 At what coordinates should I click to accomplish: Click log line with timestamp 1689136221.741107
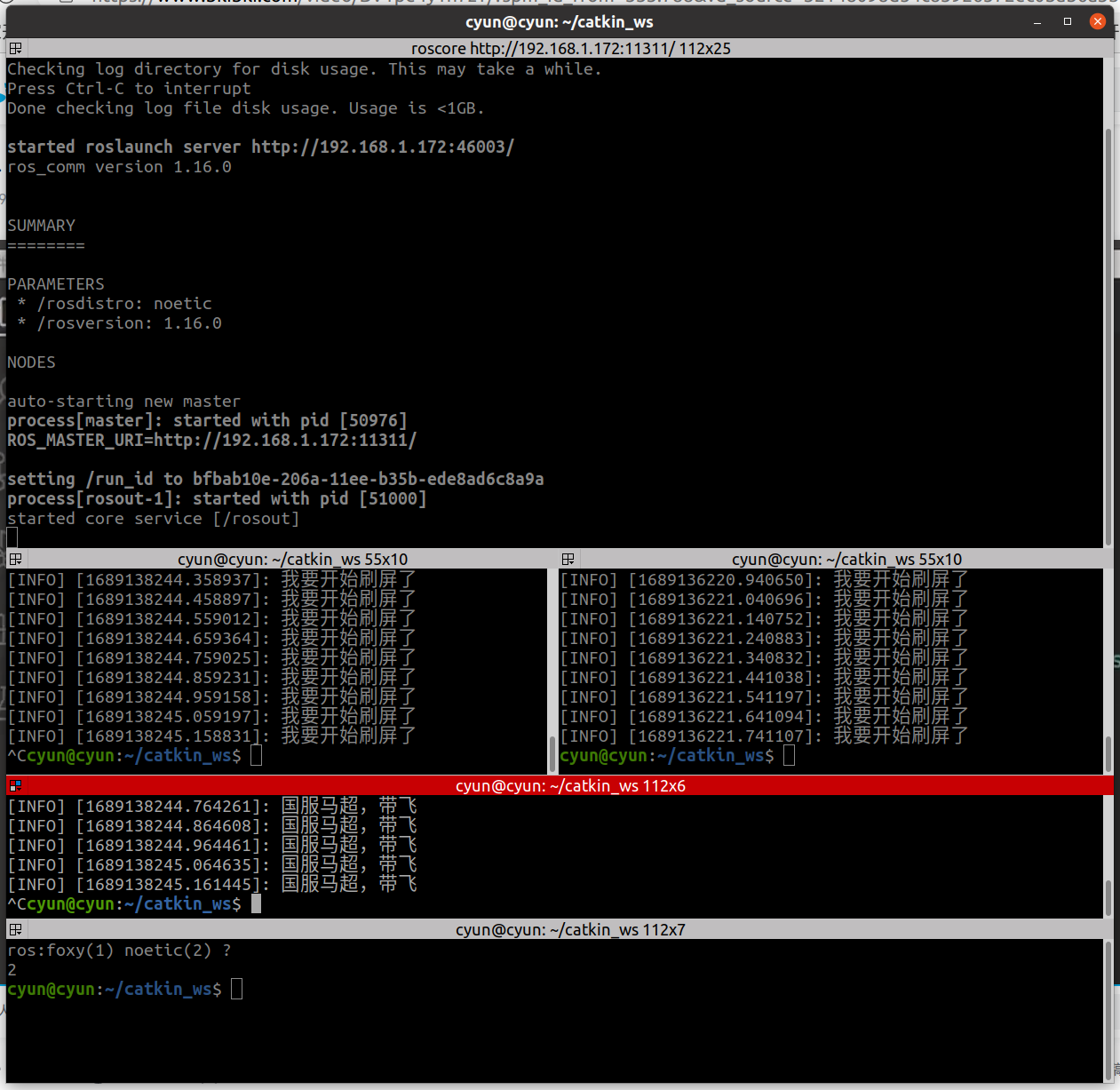tap(764, 736)
